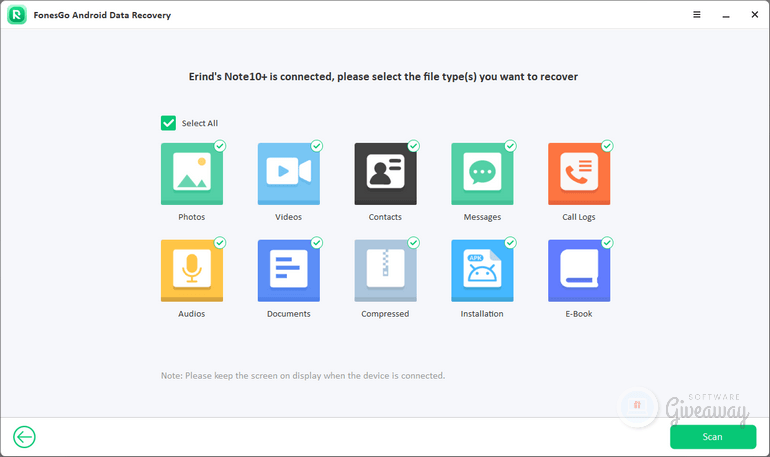
Task: Choose the Compressed zip file icon
Action: (385, 271)
